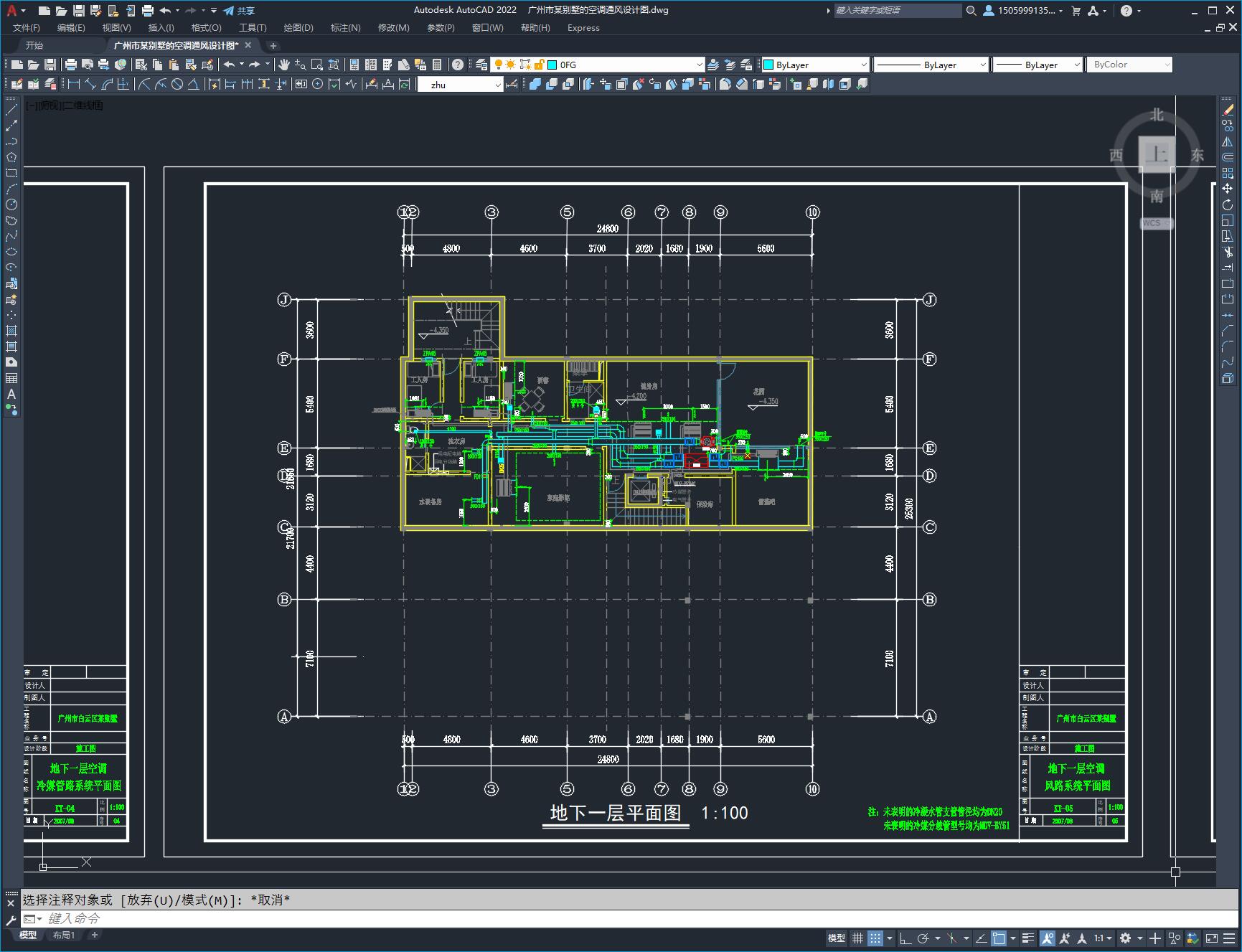The image size is (1242, 952).
Task: Toggle grid display in status bar
Action: pyautogui.click(x=857, y=938)
